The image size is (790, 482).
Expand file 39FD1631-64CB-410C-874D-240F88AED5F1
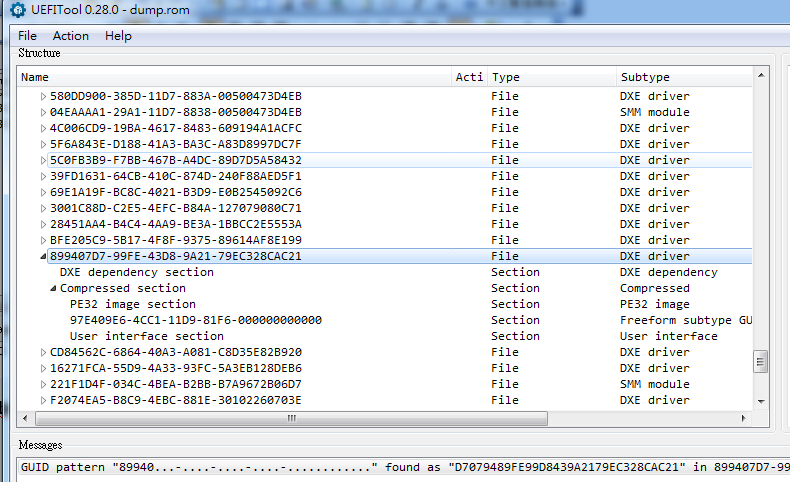43,176
